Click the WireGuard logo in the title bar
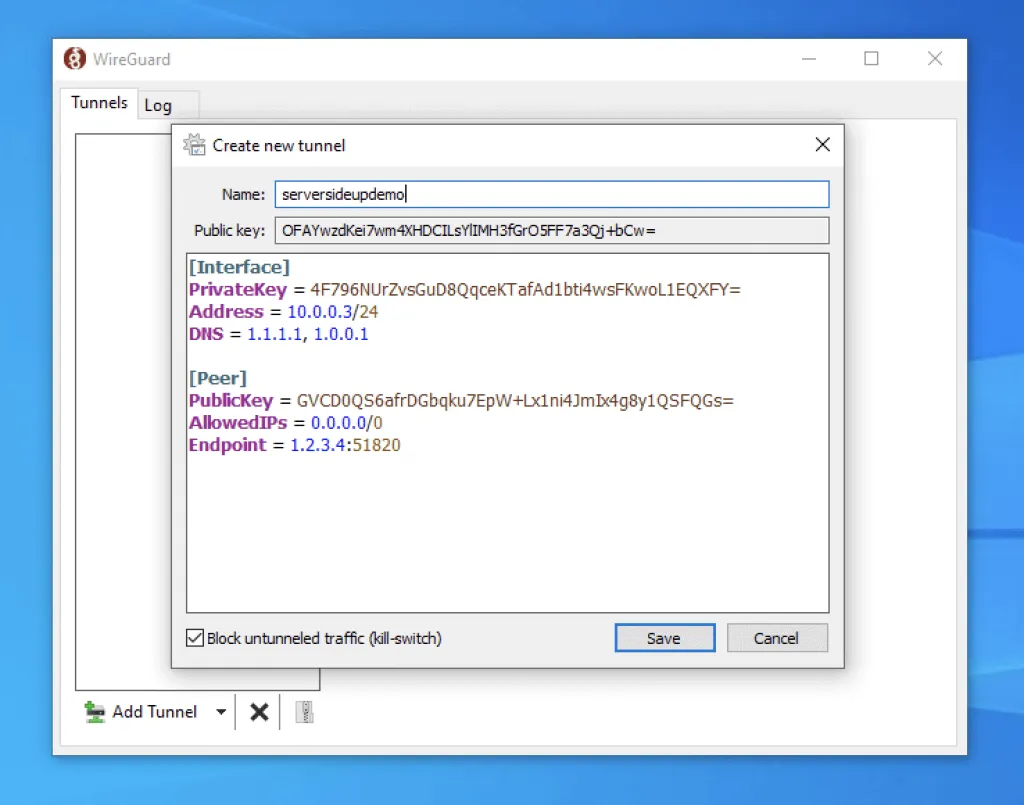The height and width of the screenshot is (805, 1024). coord(75,59)
